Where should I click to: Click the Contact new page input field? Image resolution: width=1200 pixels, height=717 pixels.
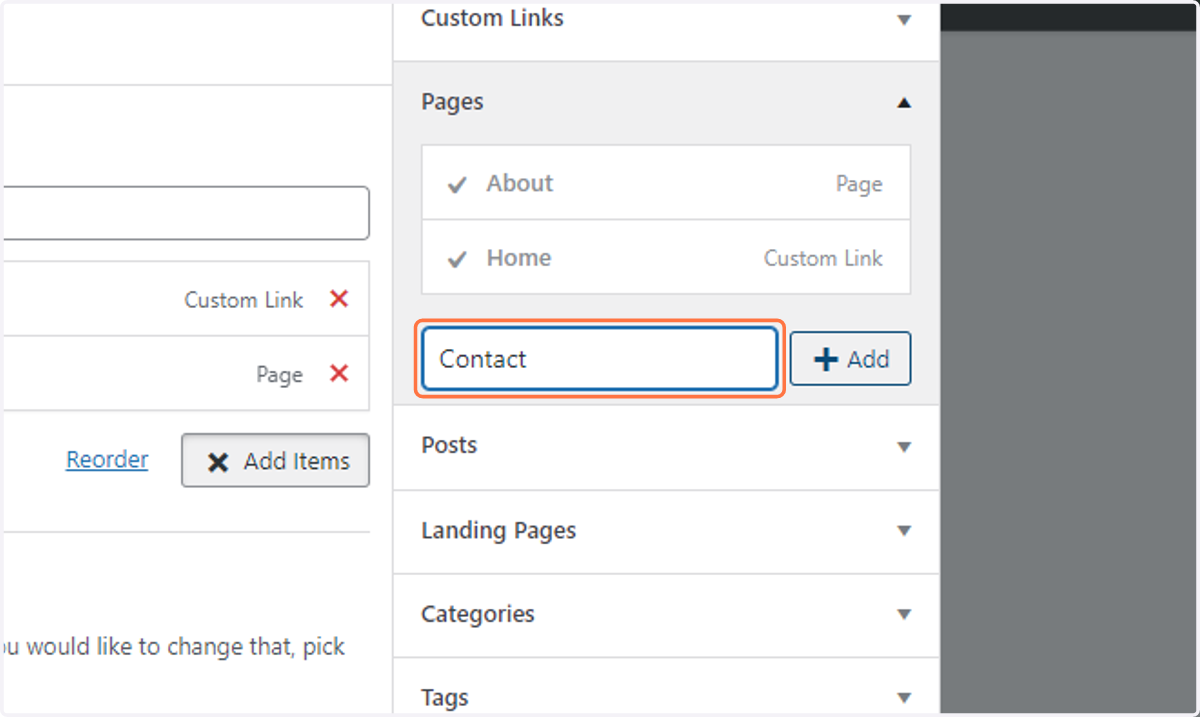[599, 359]
